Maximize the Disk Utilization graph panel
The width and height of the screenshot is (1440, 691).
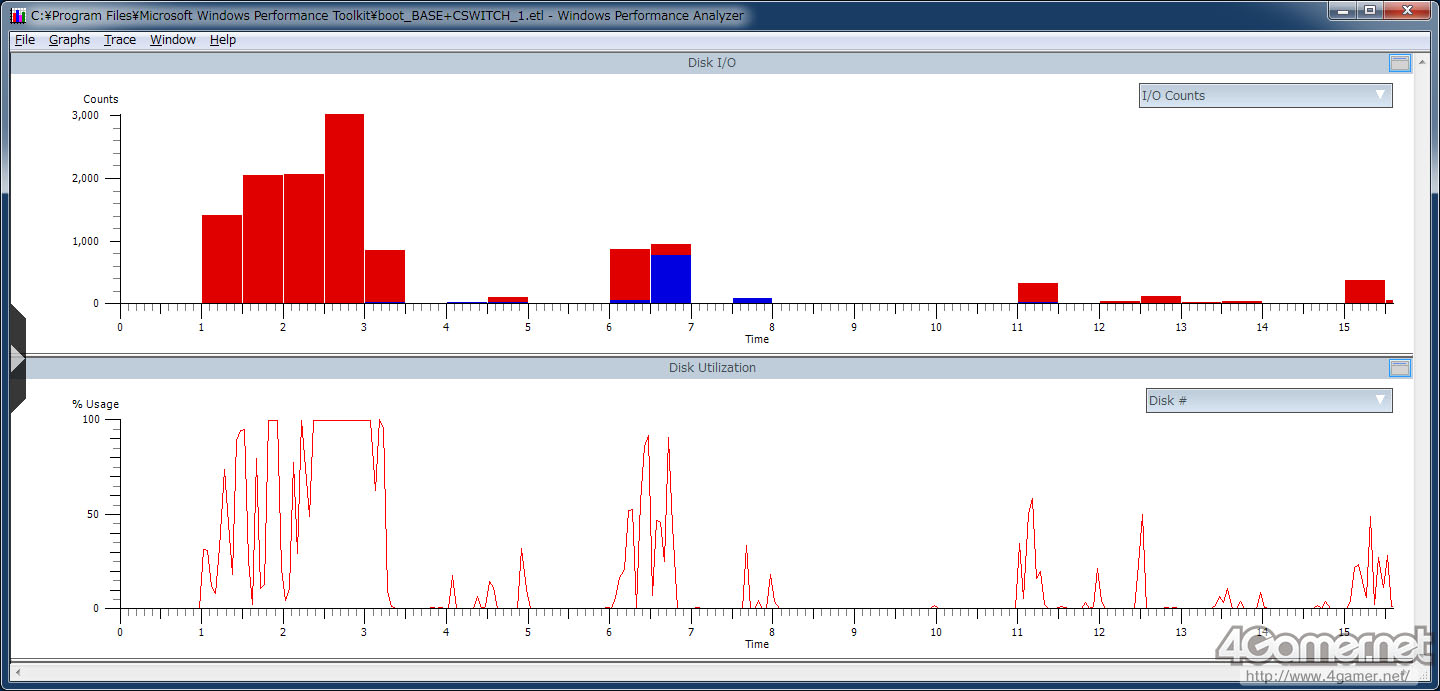[x=1400, y=368]
